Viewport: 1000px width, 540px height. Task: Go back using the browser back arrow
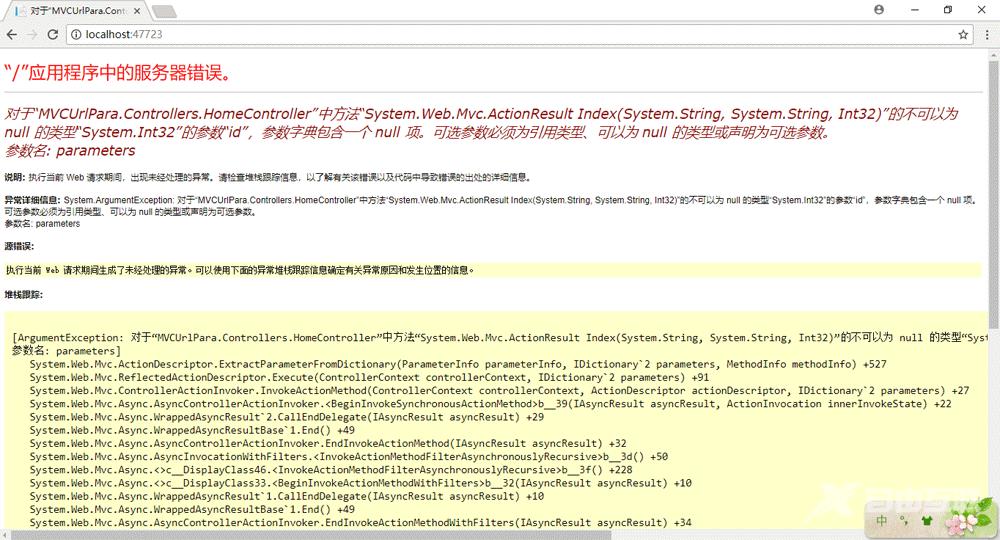(x=11, y=34)
